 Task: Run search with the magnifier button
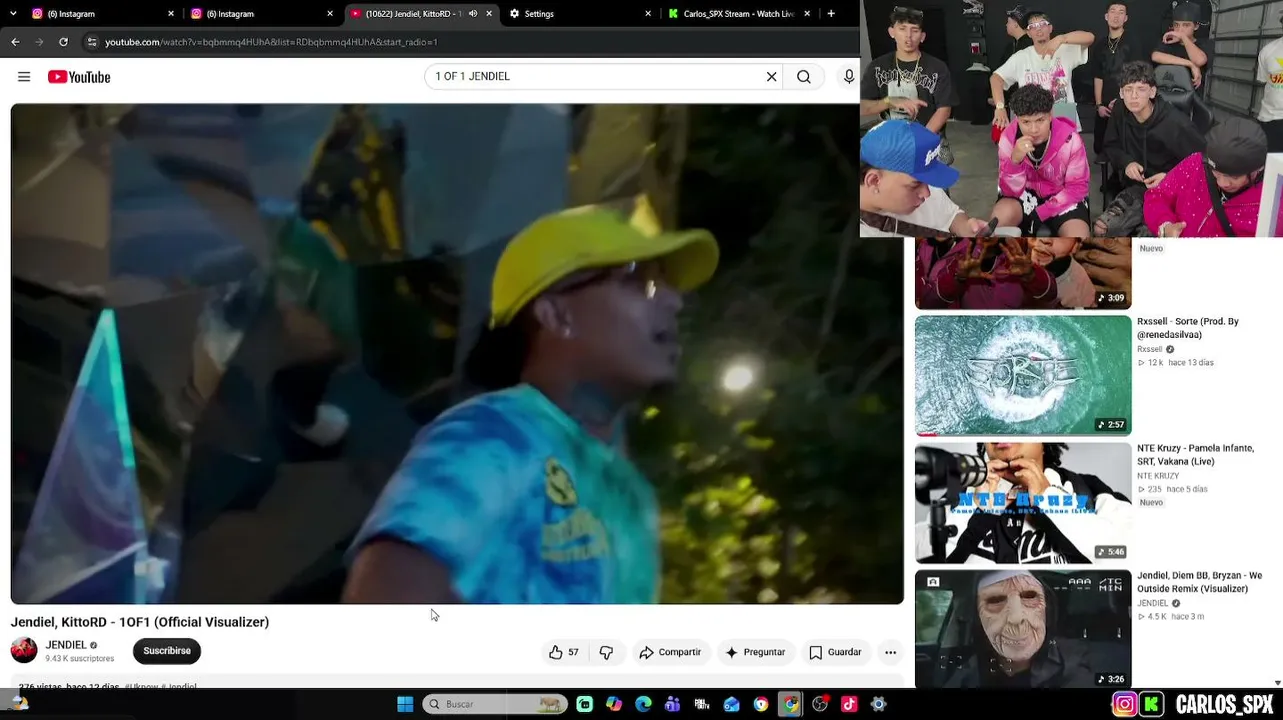pyautogui.click(x=804, y=77)
